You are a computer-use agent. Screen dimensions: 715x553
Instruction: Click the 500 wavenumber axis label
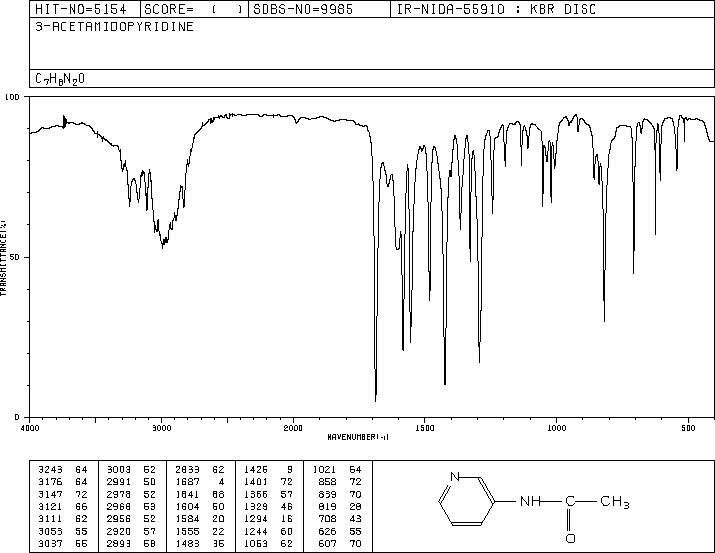click(x=688, y=428)
